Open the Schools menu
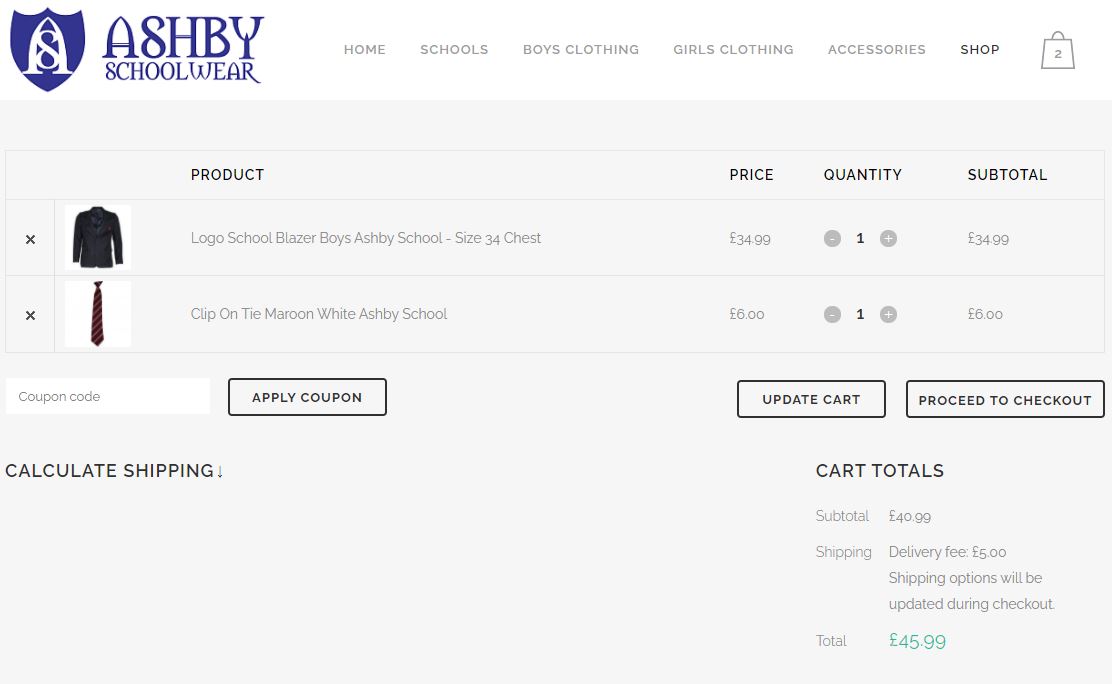The image size is (1112, 684). (454, 50)
